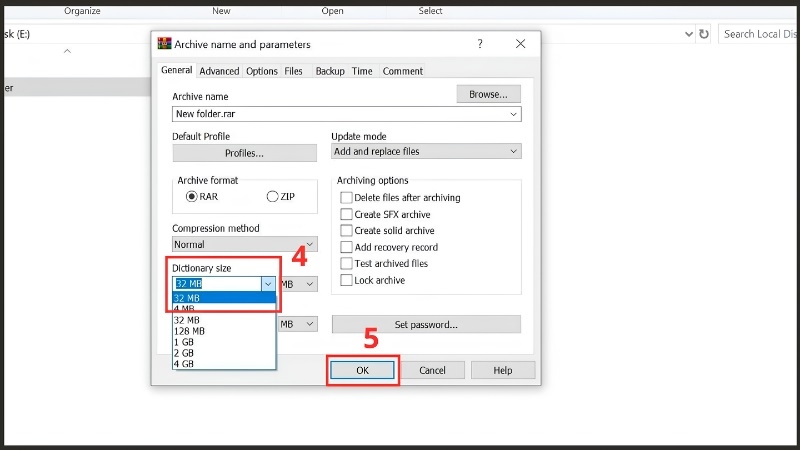Choose highlighted 32 MB in dictionary list

(x=224, y=297)
